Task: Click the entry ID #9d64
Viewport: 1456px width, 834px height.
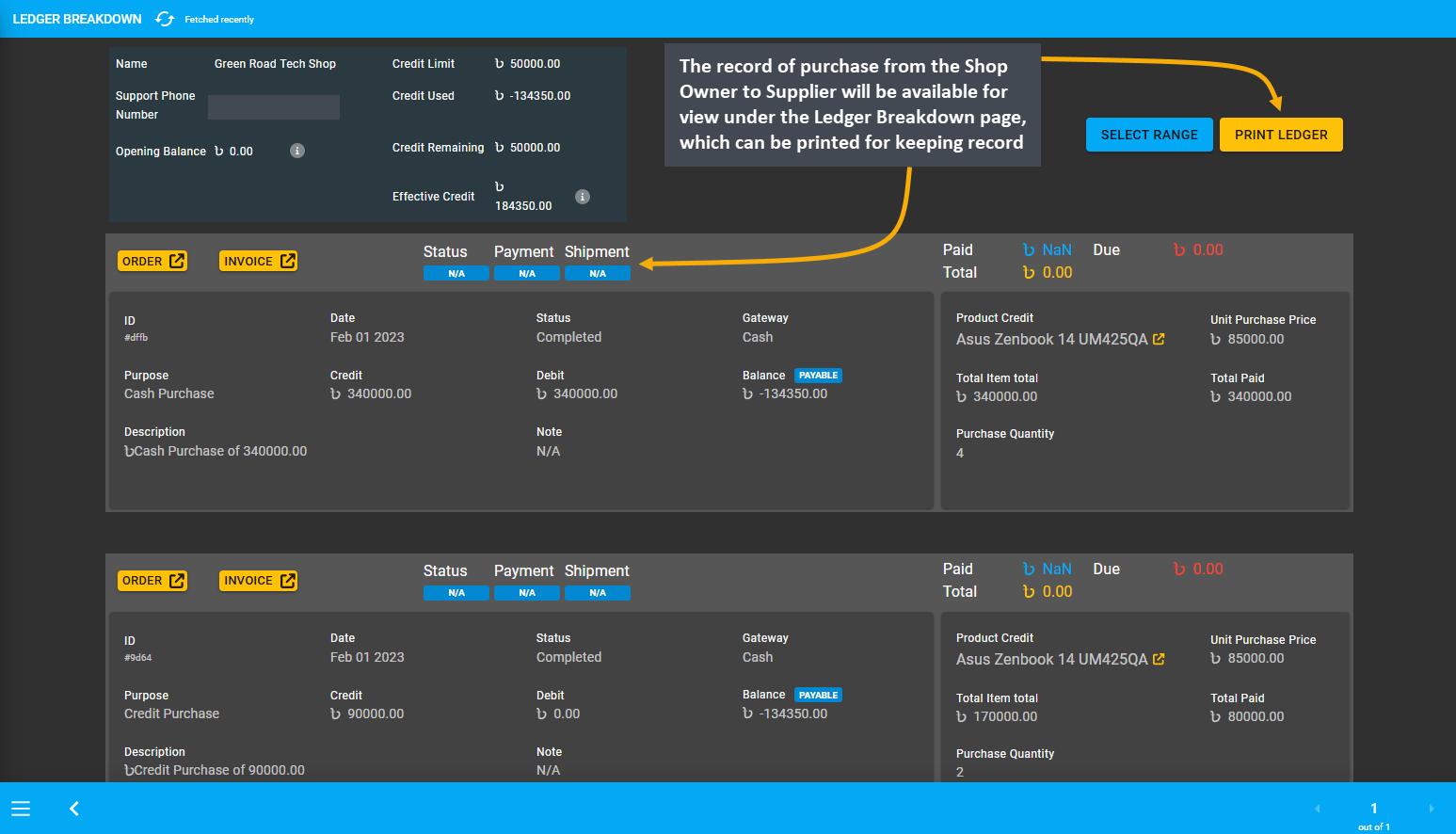Action: point(137,658)
